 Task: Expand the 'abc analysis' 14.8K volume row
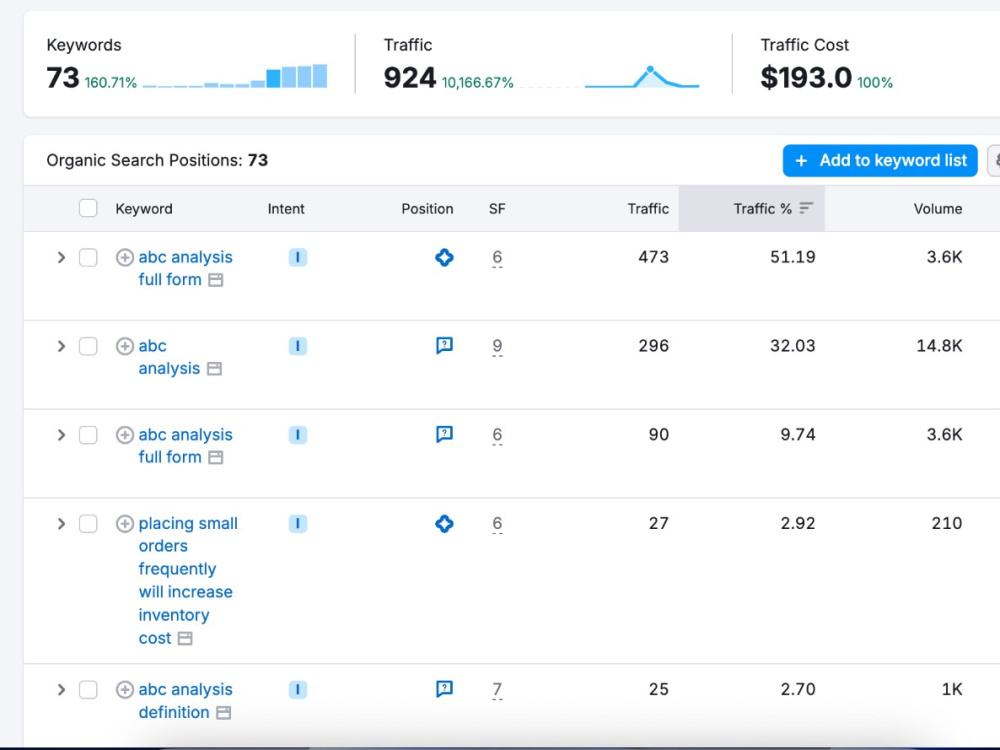61,346
